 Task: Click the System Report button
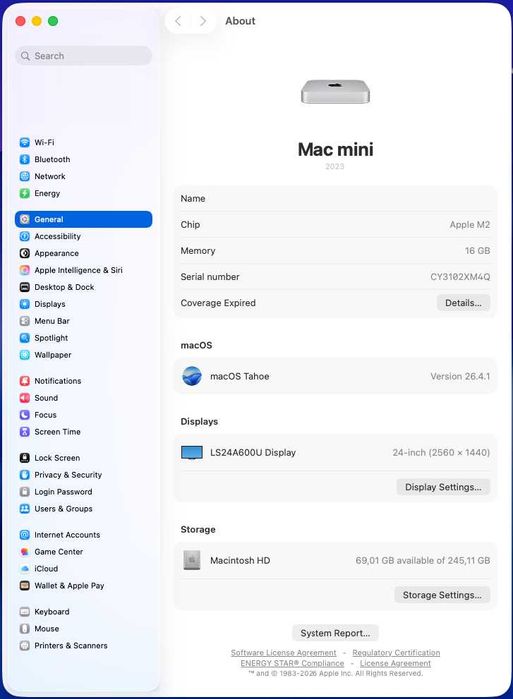click(x=335, y=633)
